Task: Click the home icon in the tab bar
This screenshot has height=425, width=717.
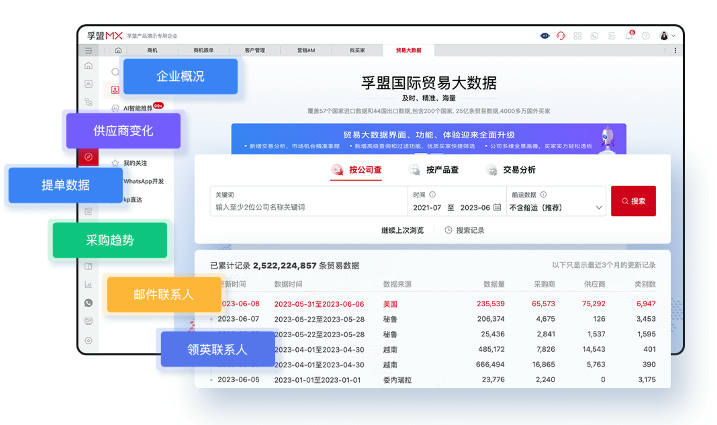Action: (x=118, y=49)
